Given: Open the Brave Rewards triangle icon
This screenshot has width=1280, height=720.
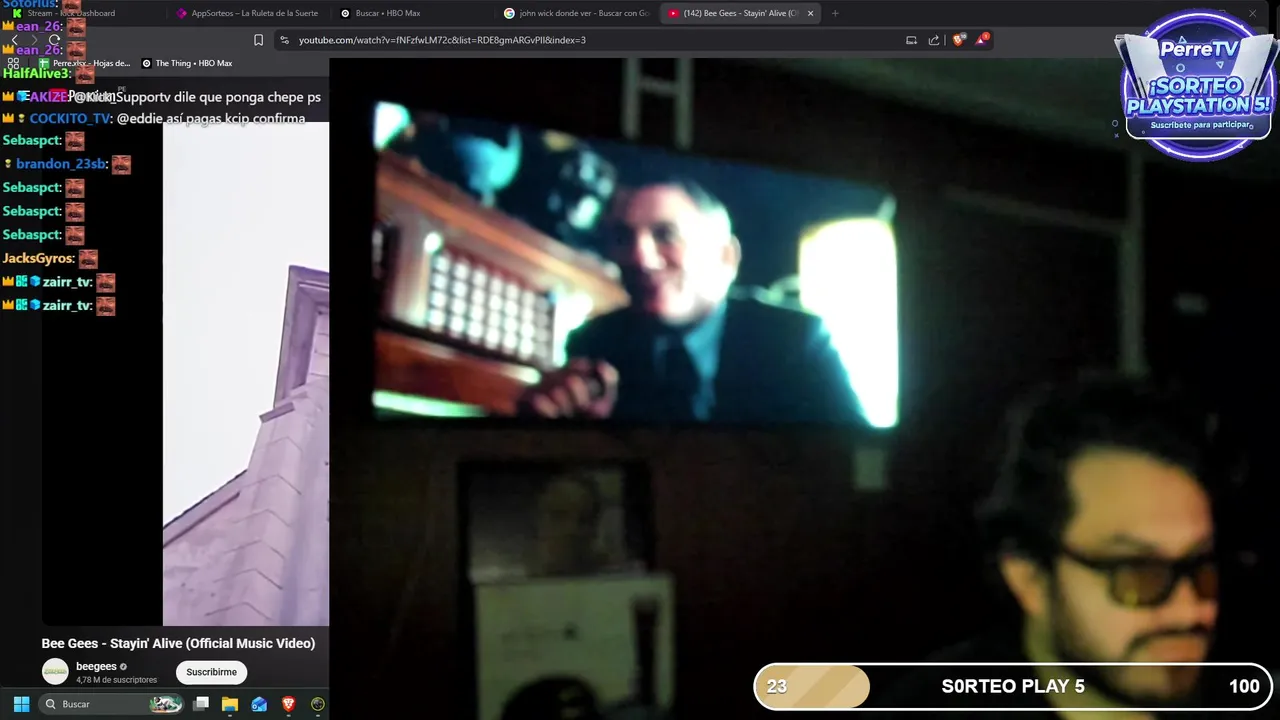Looking at the screenshot, I should coord(982,40).
